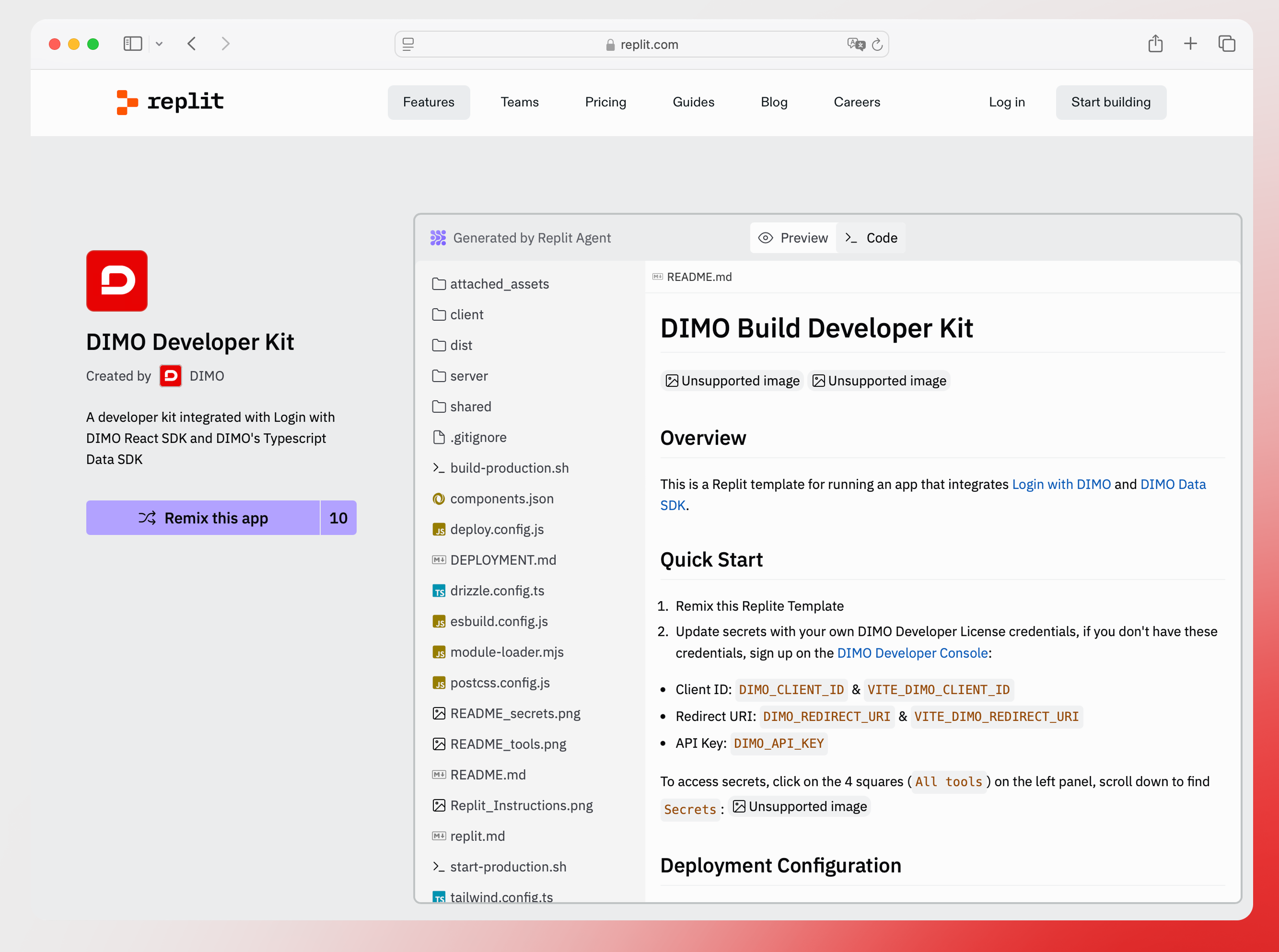Follow the Login with DIMO link
Viewport: 1279px width, 952px height.
pos(1061,484)
